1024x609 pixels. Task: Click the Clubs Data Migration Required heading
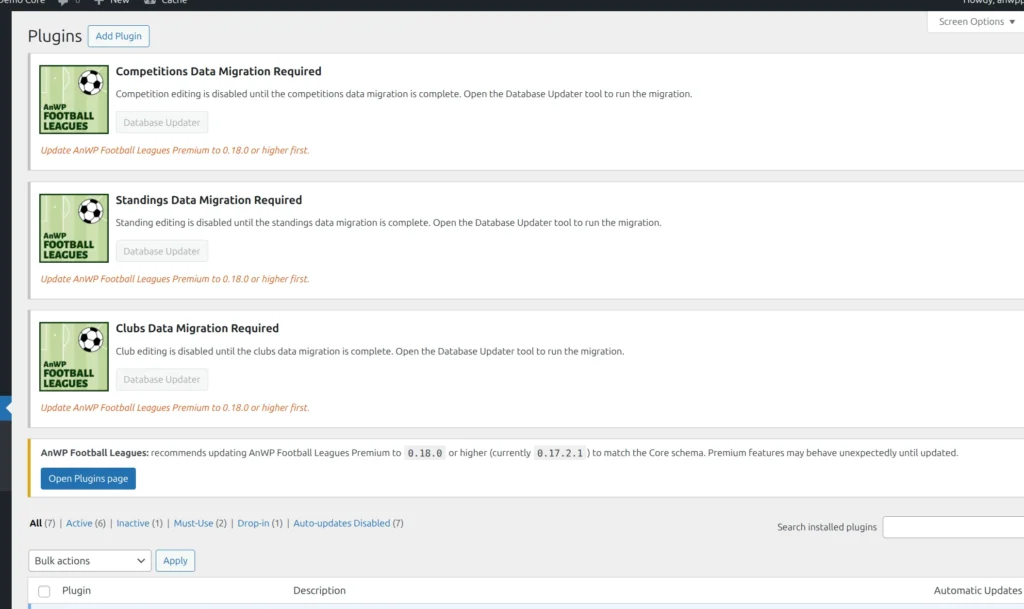(x=197, y=328)
